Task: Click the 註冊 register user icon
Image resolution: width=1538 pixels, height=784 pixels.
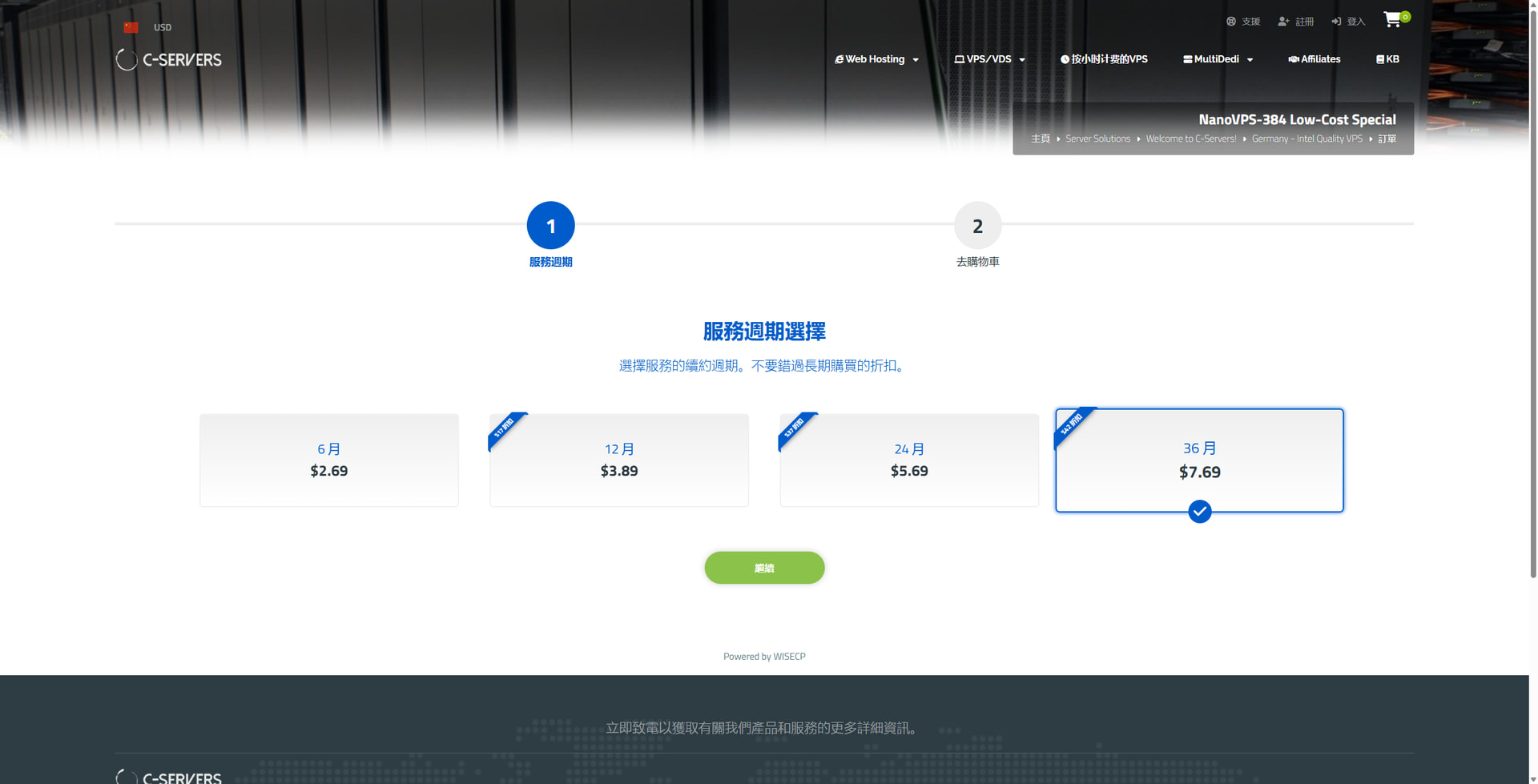Action: click(1283, 22)
